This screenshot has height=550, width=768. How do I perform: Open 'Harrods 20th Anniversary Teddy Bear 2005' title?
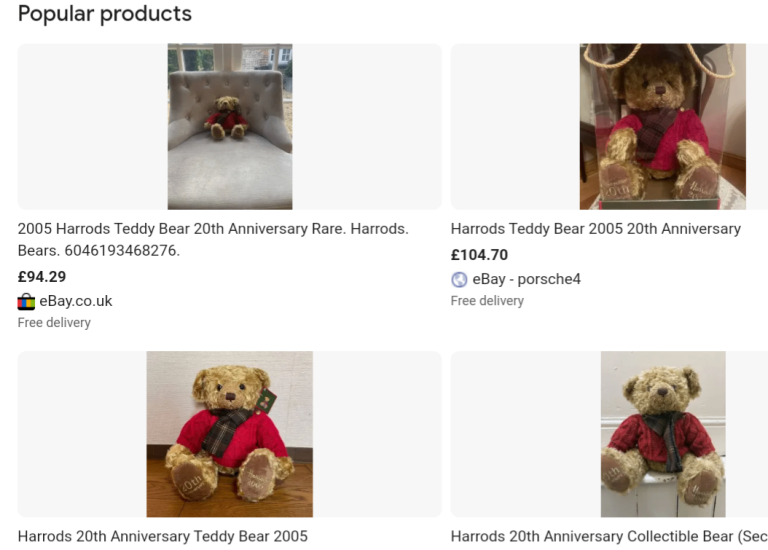coord(163,536)
